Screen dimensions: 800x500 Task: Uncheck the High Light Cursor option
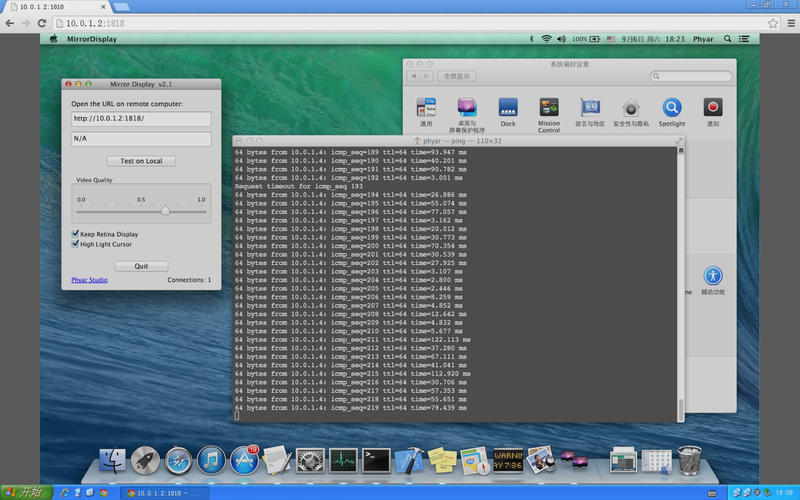[x=75, y=244]
